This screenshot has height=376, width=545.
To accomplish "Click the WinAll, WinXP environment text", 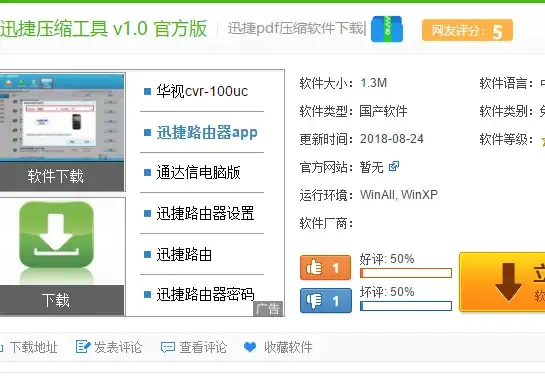I will pyautogui.click(x=399, y=195).
